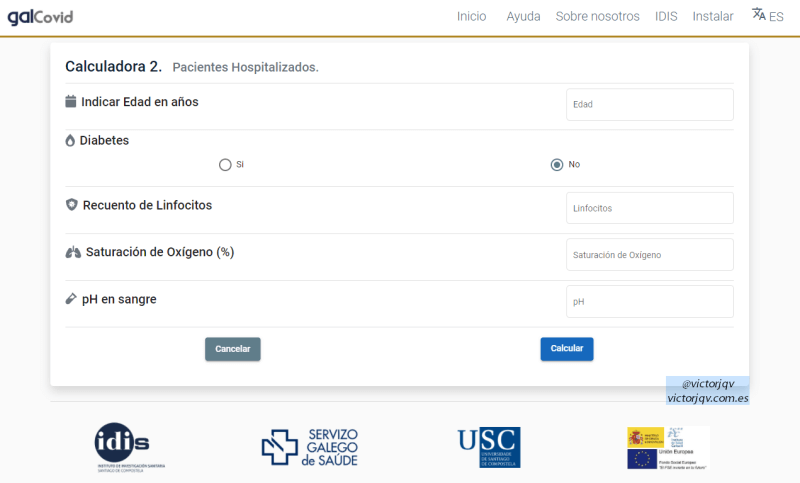Click the Recuento de Linfocitos label
Screen dimensions: 800x483
[x=147, y=205]
